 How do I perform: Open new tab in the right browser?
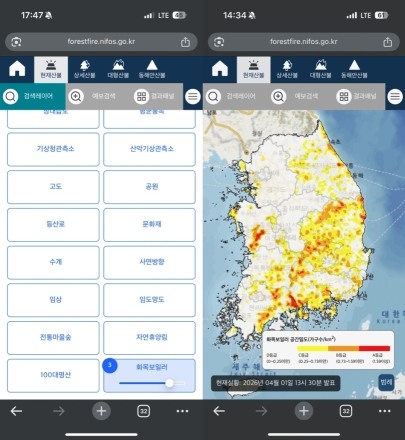304,411
